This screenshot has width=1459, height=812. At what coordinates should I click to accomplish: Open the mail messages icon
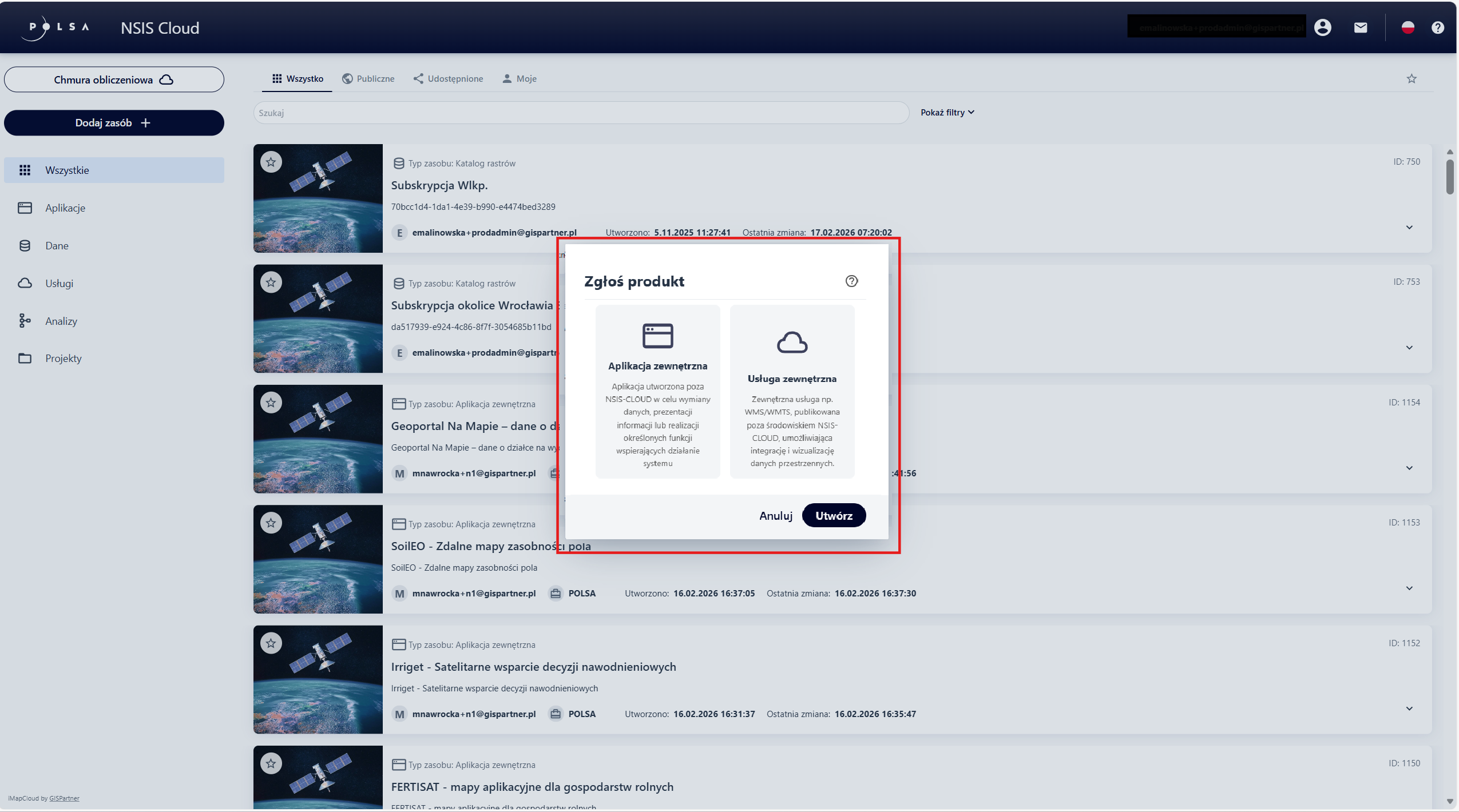point(1361,27)
